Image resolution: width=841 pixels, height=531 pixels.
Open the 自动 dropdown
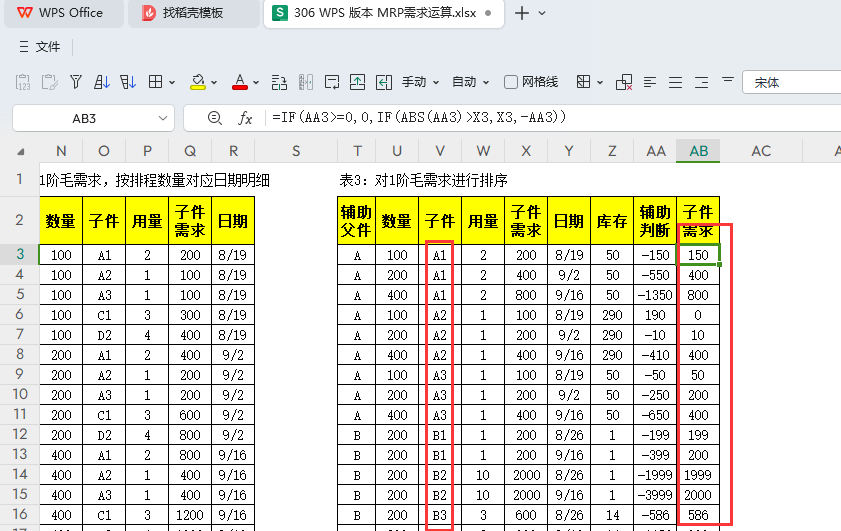pyautogui.click(x=470, y=82)
